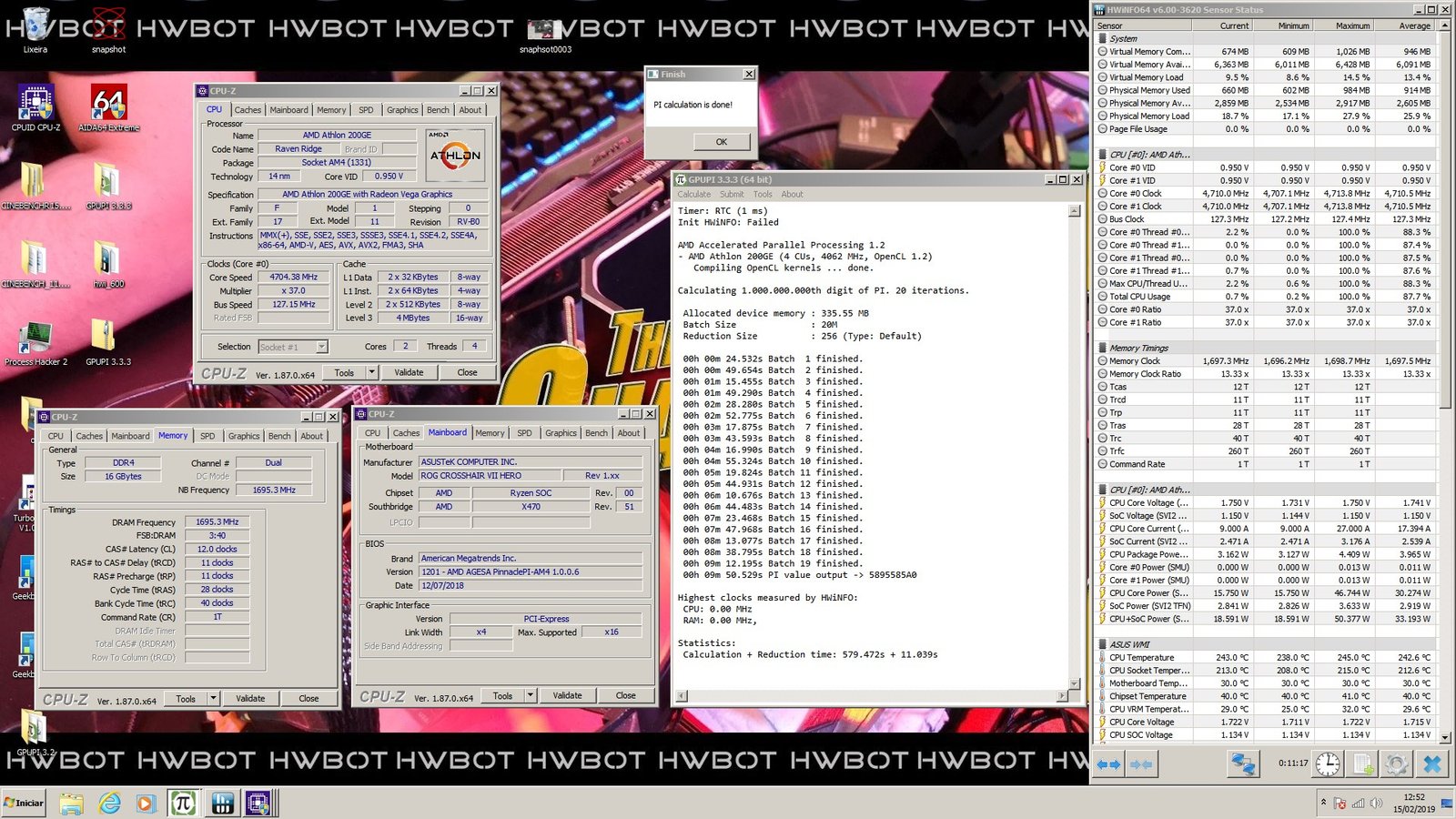Viewport: 1456px width, 819px height.
Task: Expand Tools dropdown arrow in CPU-Z Memory window
Action: (213, 699)
